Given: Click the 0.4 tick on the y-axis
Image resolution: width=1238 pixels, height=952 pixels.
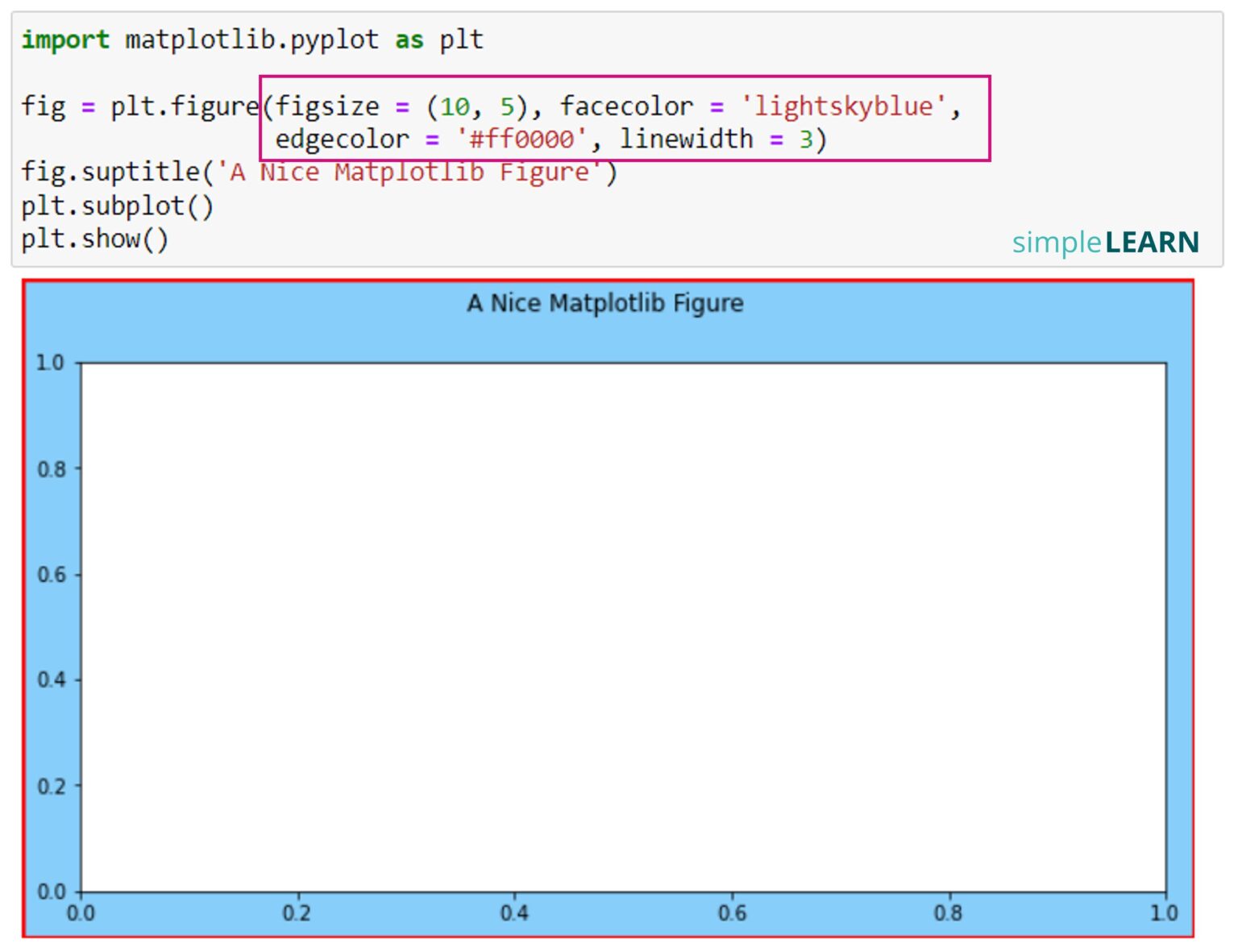Looking at the screenshot, I should pyautogui.click(x=51, y=680).
